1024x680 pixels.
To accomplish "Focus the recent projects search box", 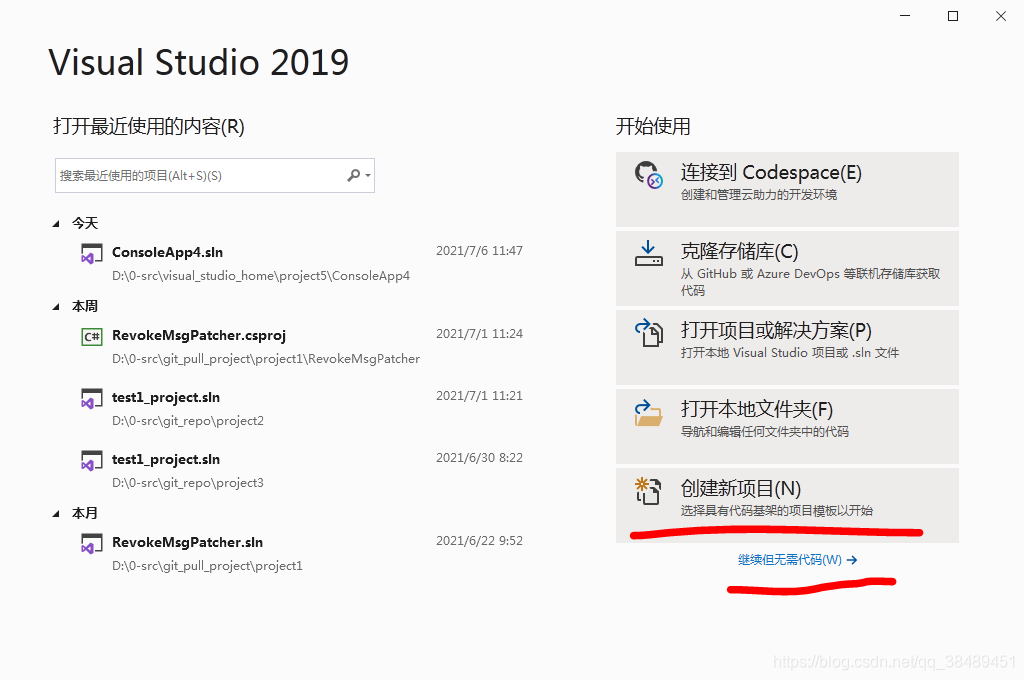I will click(214, 175).
